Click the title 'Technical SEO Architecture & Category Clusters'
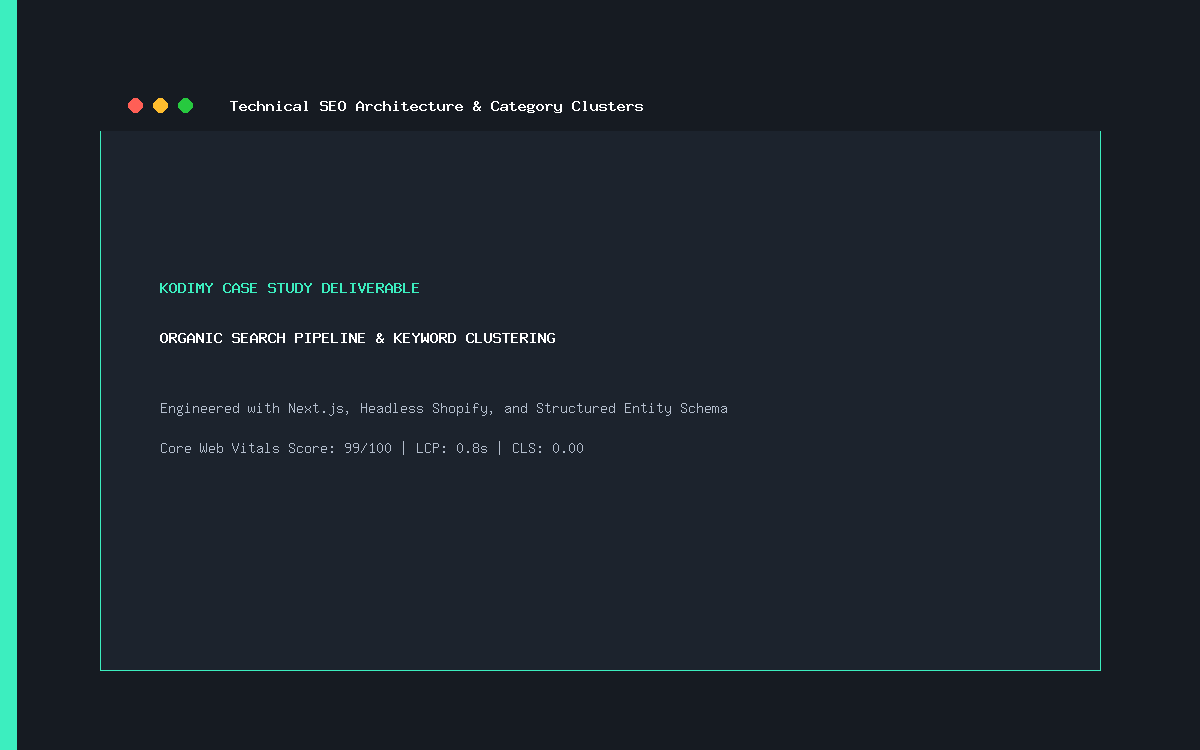 437,106
